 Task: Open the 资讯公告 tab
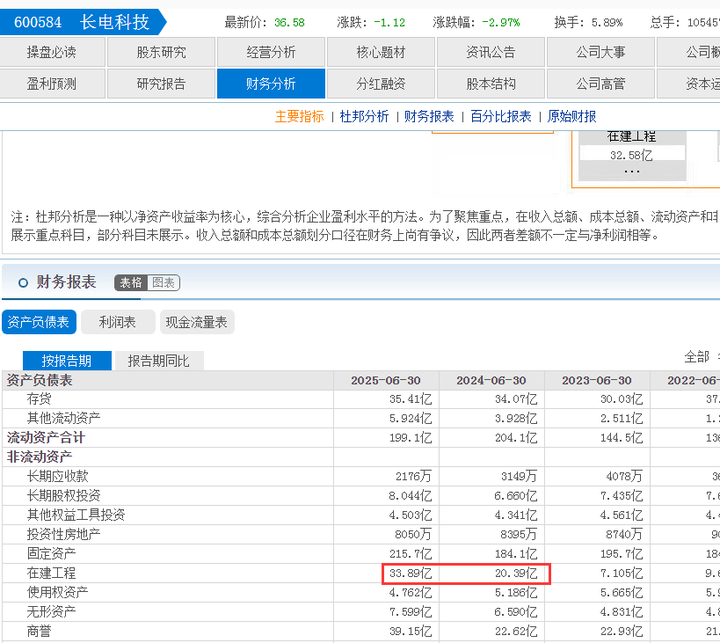pyautogui.click(x=491, y=52)
